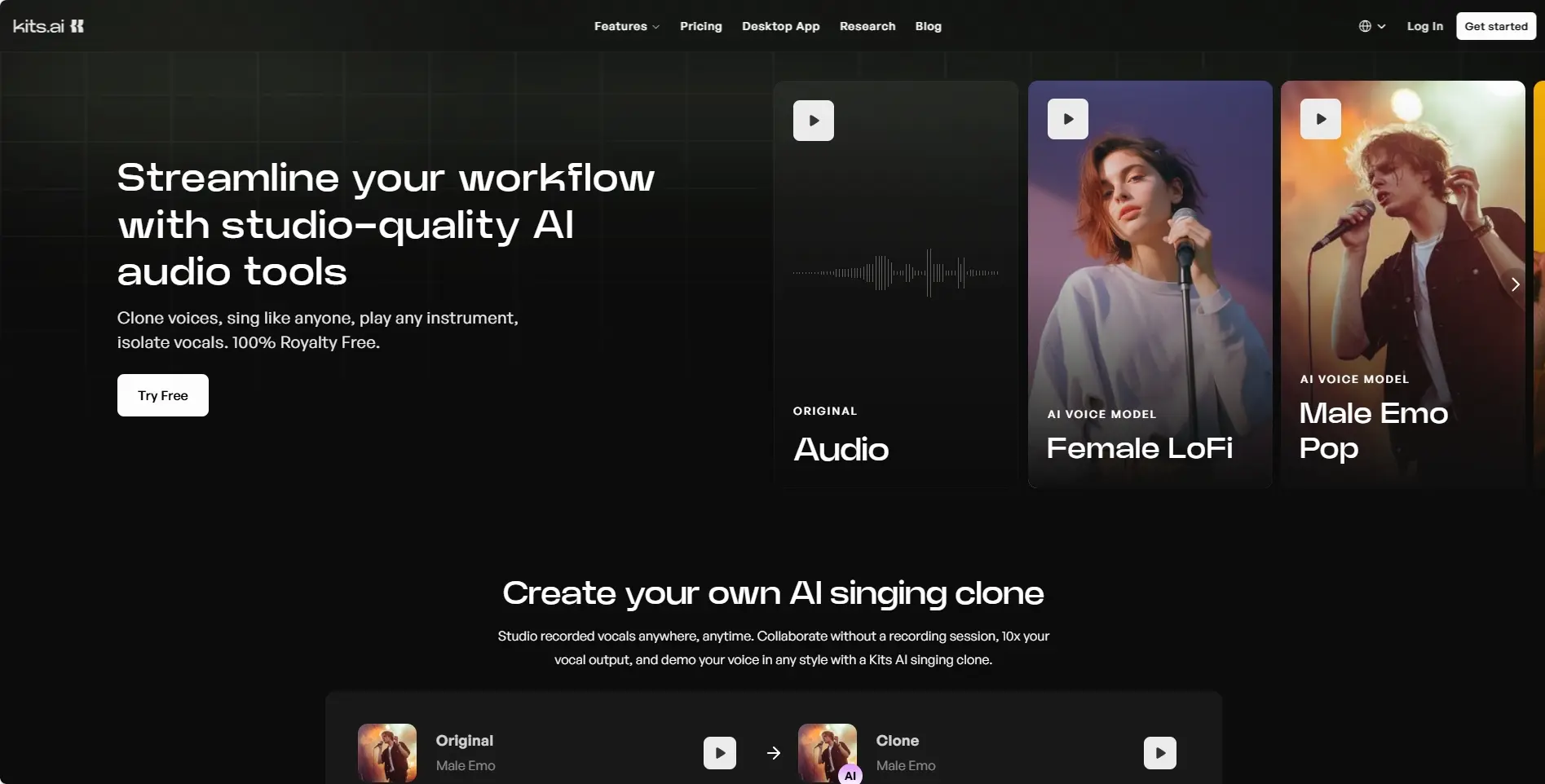Screen dimensions: 1545x784
Task: Open the language selector chevron
Action: pyautogui.click(x=1382, y=26)
